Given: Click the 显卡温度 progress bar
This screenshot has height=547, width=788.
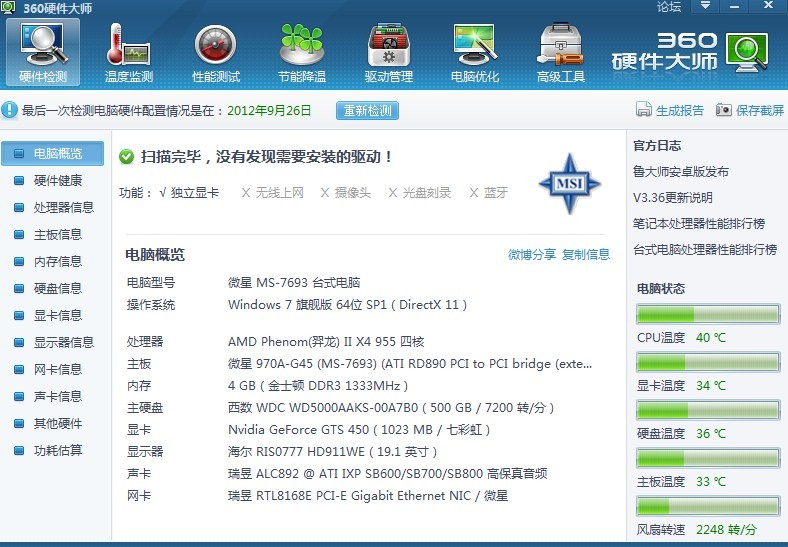Looking at the screenshot, I should pyautogui.click(x=708, y=362).
